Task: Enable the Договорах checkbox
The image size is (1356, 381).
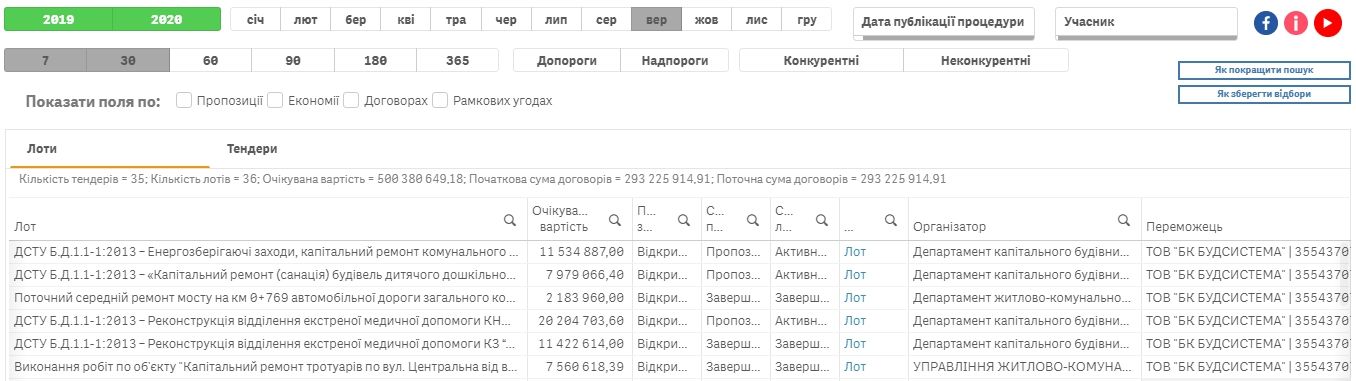Action: pyautogui.click(x=351, y=100)
